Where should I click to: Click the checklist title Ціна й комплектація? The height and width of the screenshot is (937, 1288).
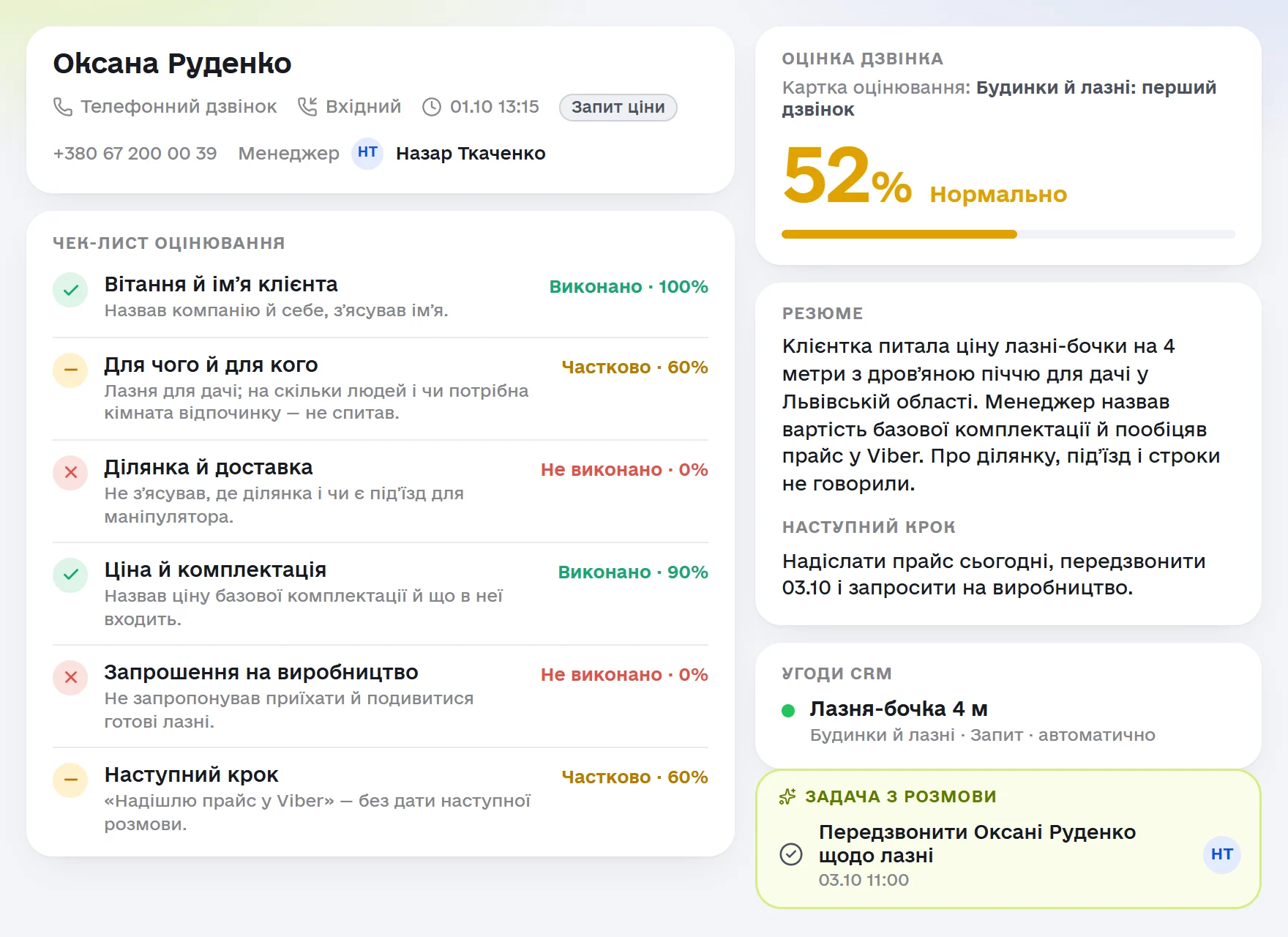[215, 570]
